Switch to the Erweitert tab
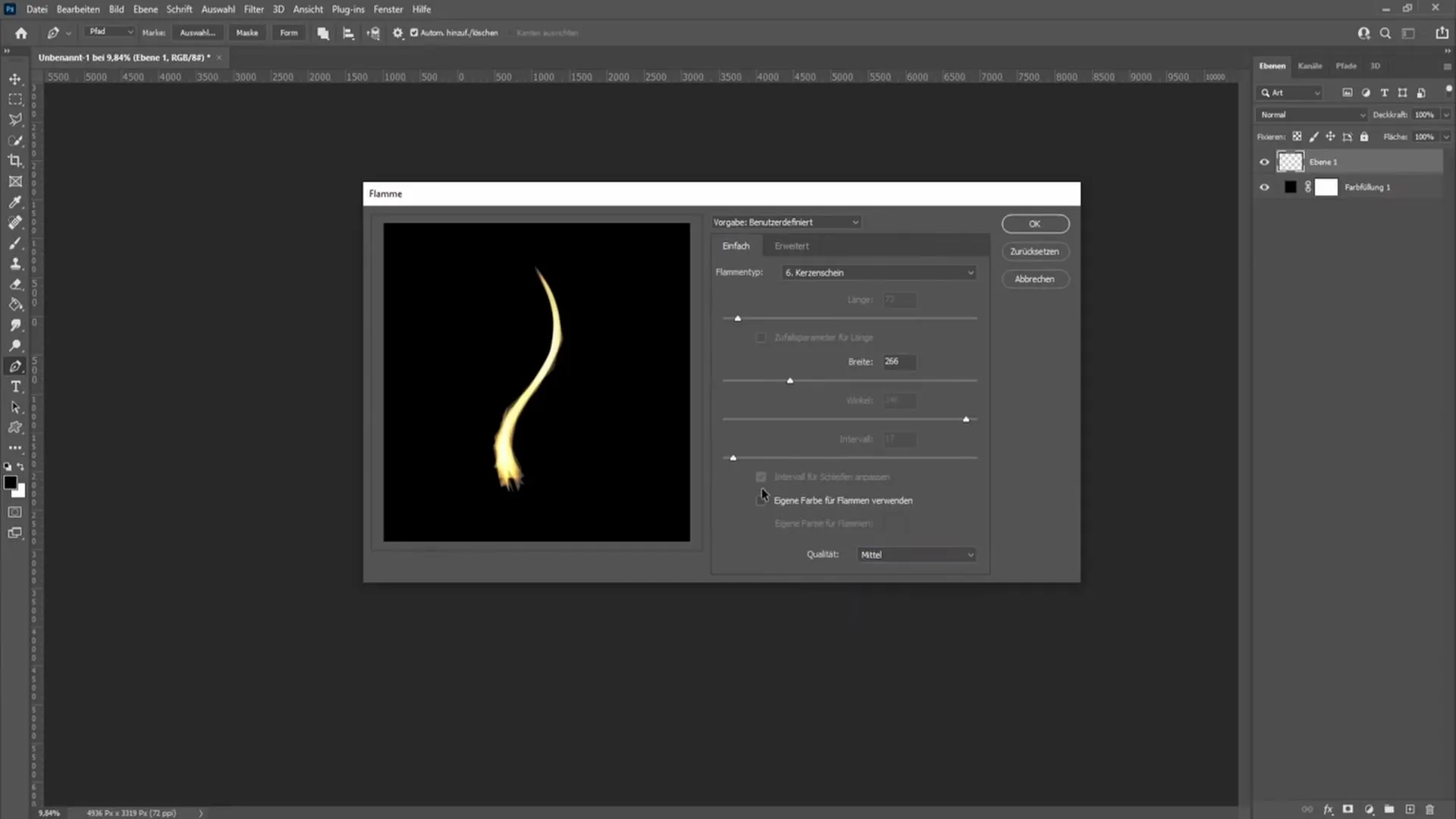Screen dimensions: 1456x819 tap(791, 246)
